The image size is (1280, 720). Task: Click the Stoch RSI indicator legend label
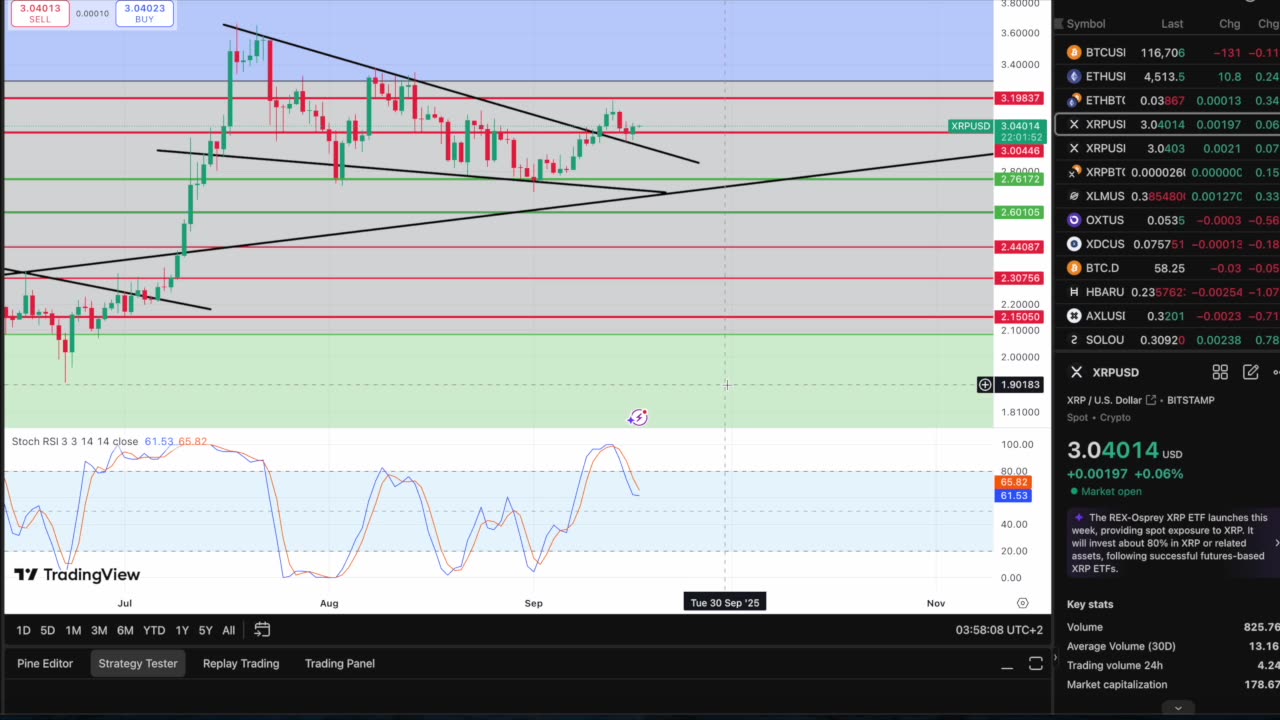[x=75, y=441]
